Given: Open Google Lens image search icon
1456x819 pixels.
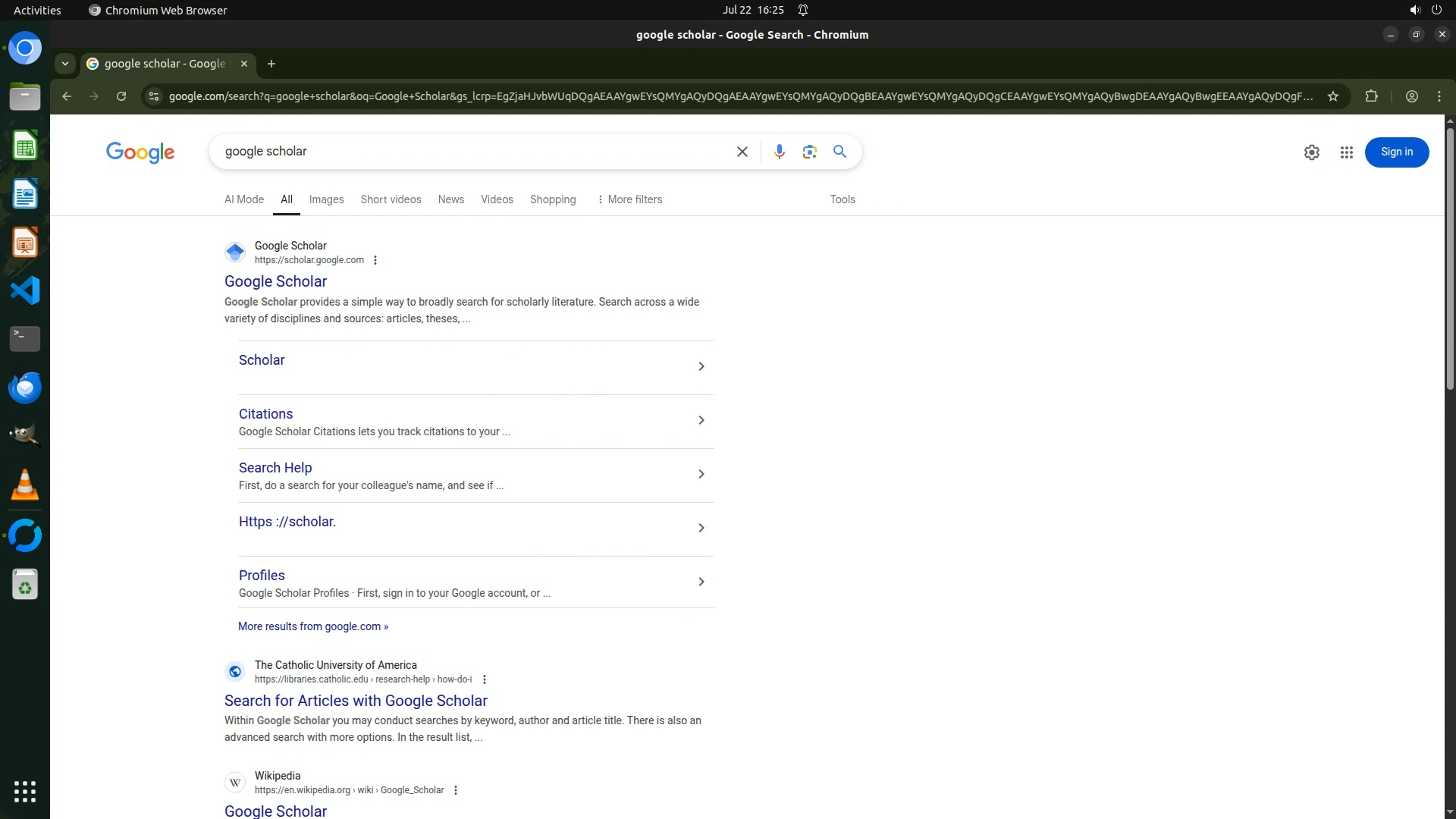Looking at the screenshot, I should pyautogui.click(x=809, y=152).
